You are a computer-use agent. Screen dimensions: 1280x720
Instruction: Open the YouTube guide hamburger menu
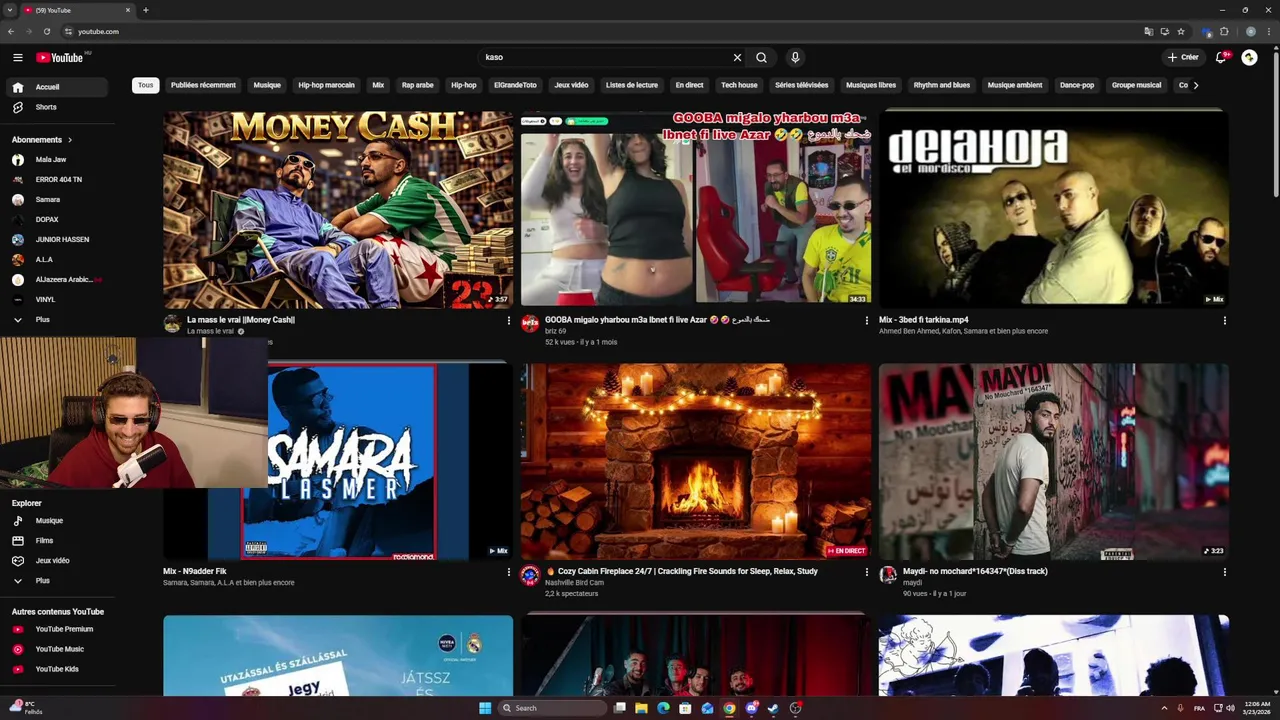coord(17,57)
